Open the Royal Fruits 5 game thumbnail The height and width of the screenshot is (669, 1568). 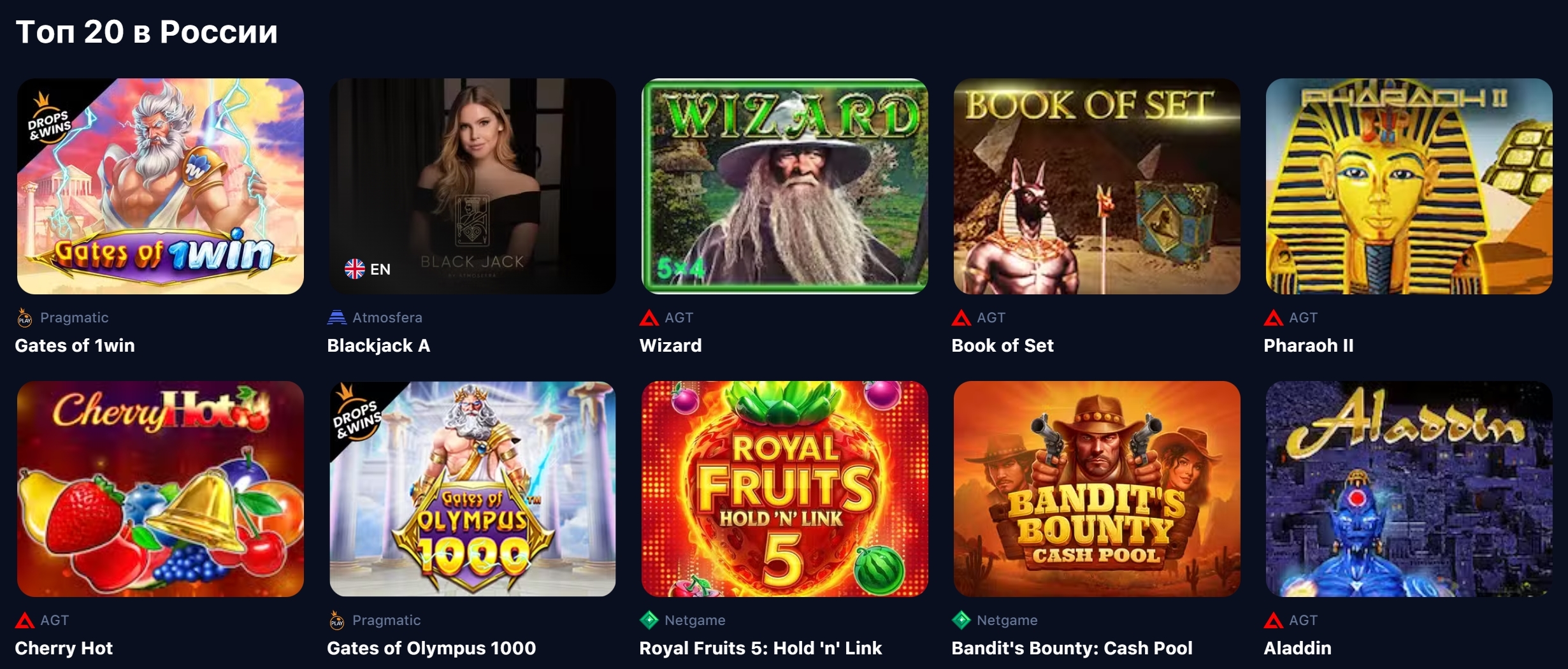[784, 489]
